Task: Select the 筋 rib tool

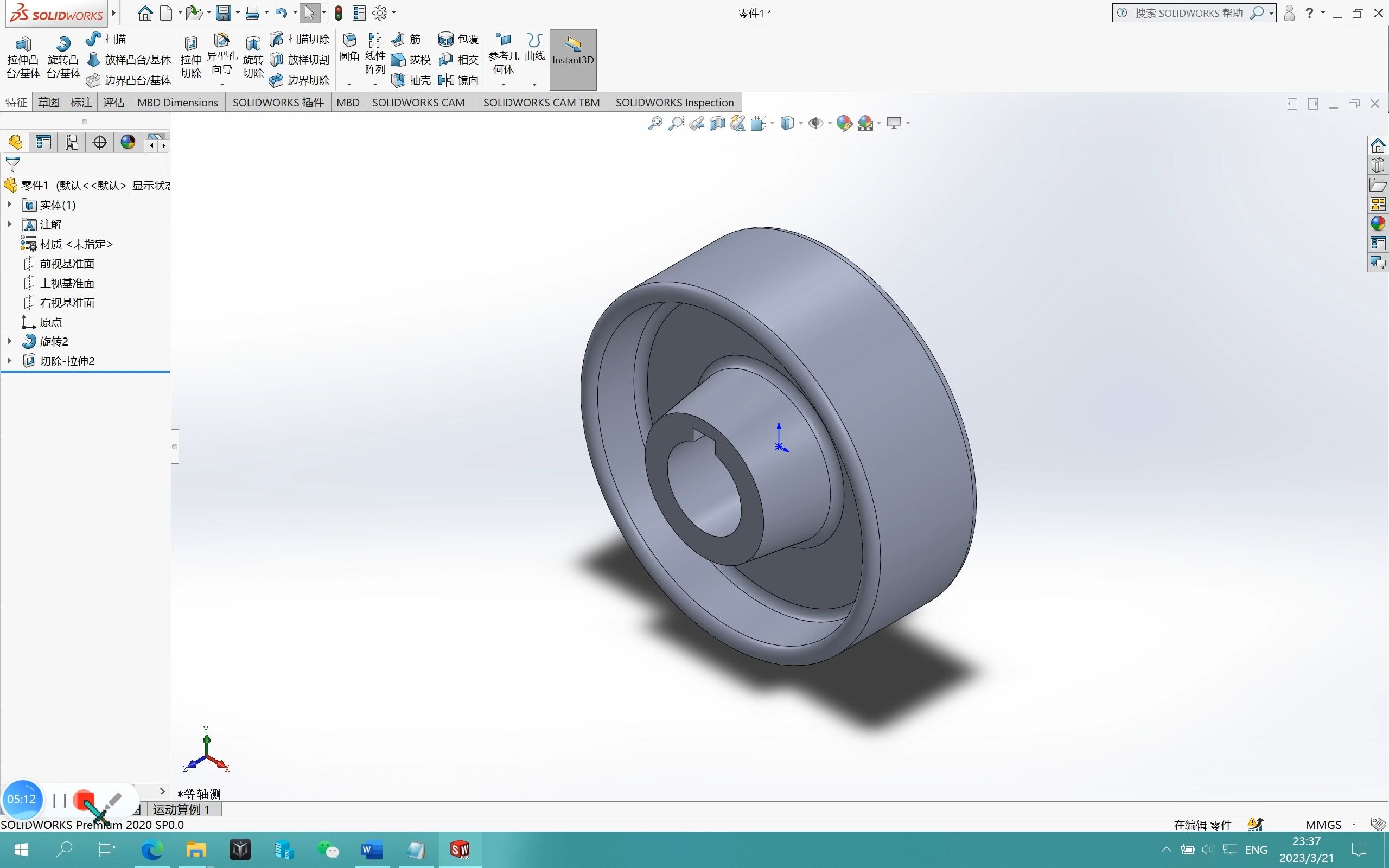Action: pos(406,39)
